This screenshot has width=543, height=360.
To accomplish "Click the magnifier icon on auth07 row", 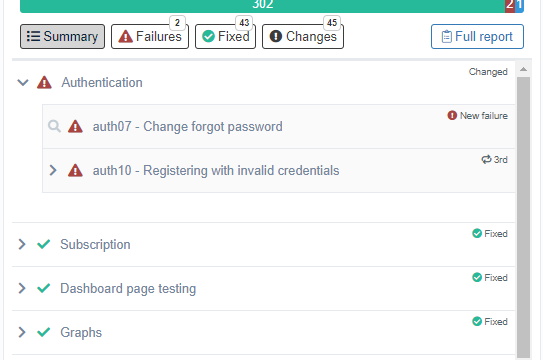I will pos(54,126).
